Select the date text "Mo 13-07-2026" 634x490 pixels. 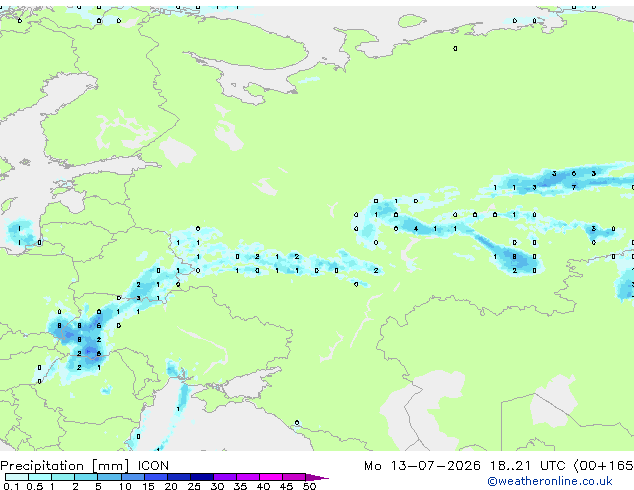(x=422, y=466)
